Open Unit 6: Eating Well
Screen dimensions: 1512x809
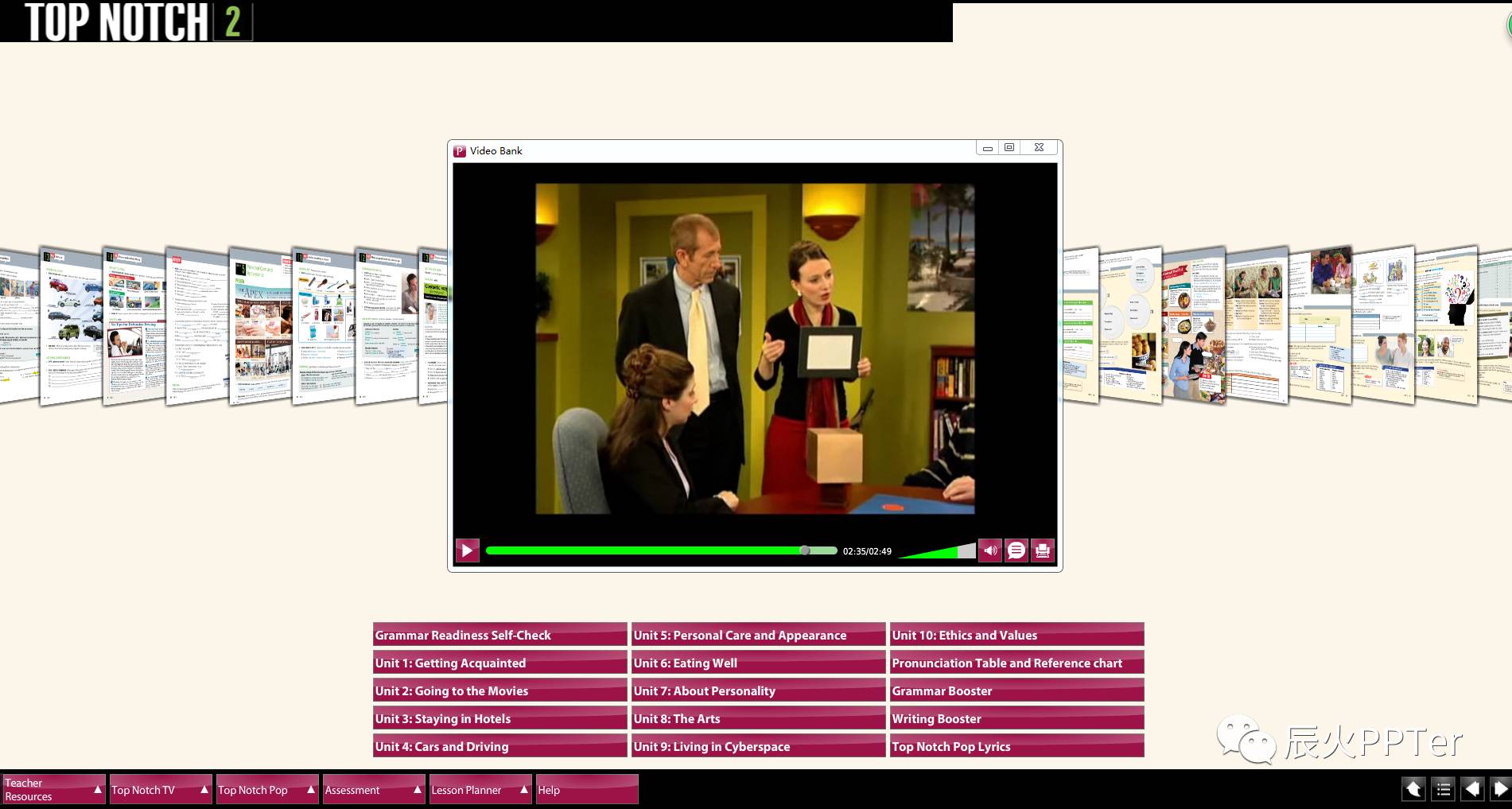click(758, 663)
